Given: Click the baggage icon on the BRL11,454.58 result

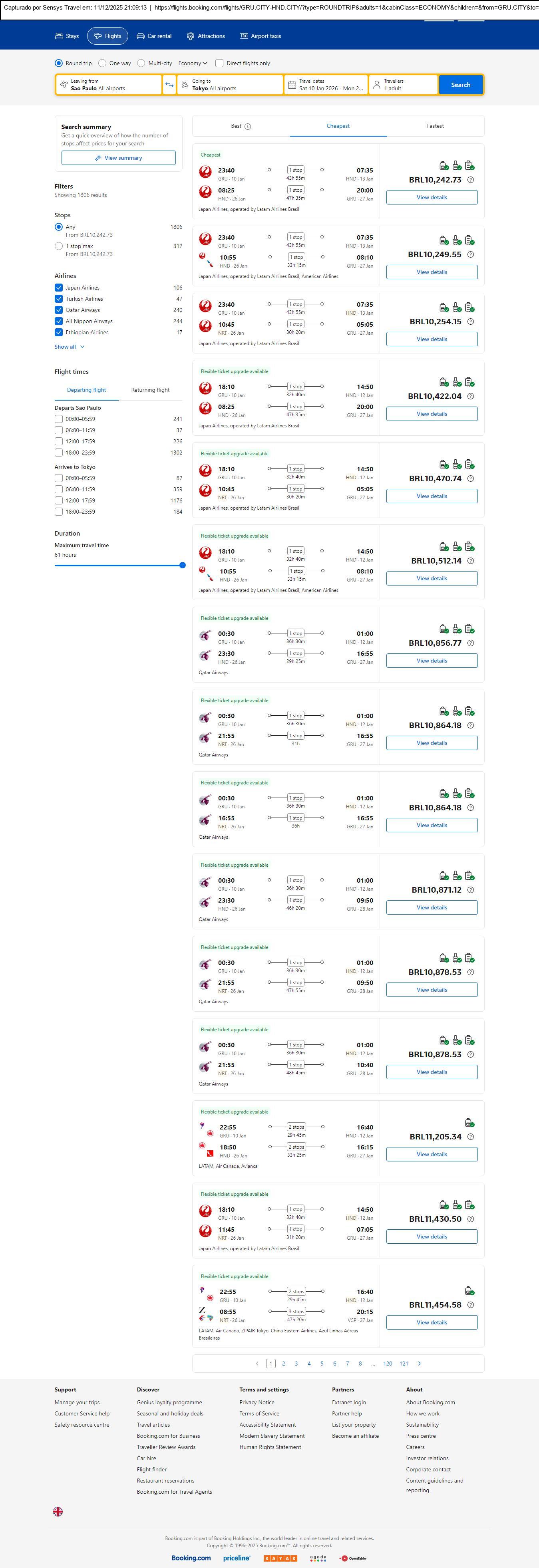Looking at the screenshot, I should (x=469, y=1290).
